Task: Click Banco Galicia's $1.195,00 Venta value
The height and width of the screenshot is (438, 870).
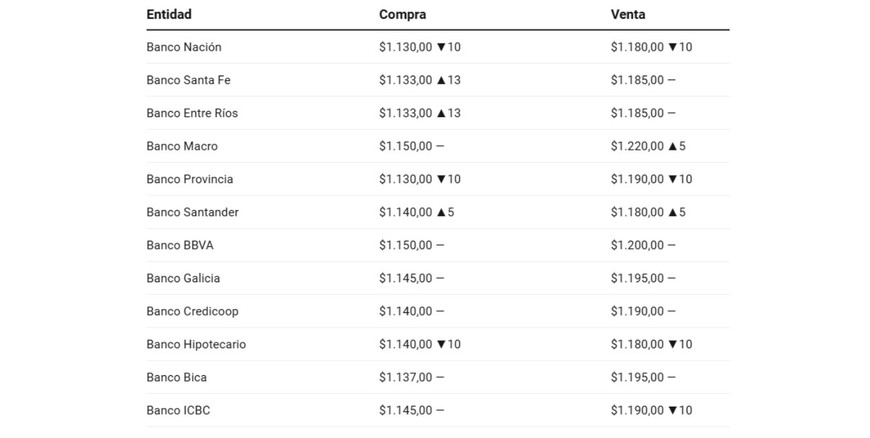Action: click(x=637, y=278)
